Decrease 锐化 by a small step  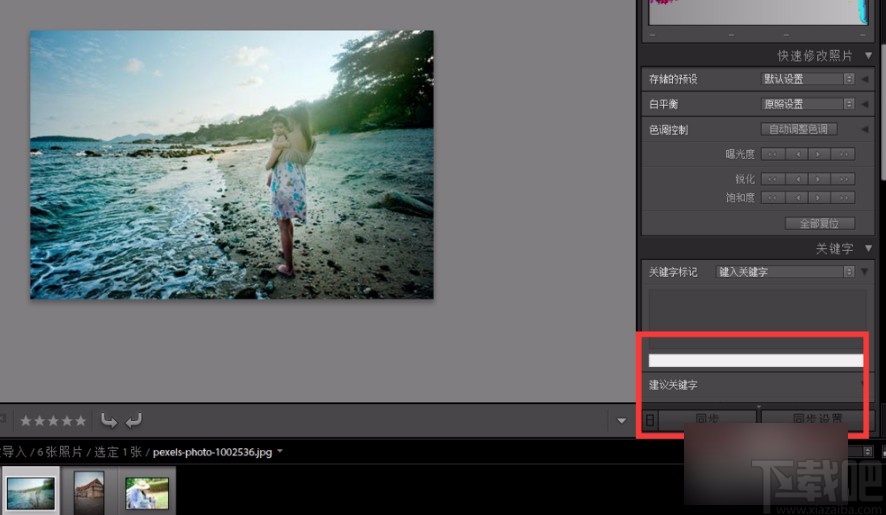[x=797, y=179]
